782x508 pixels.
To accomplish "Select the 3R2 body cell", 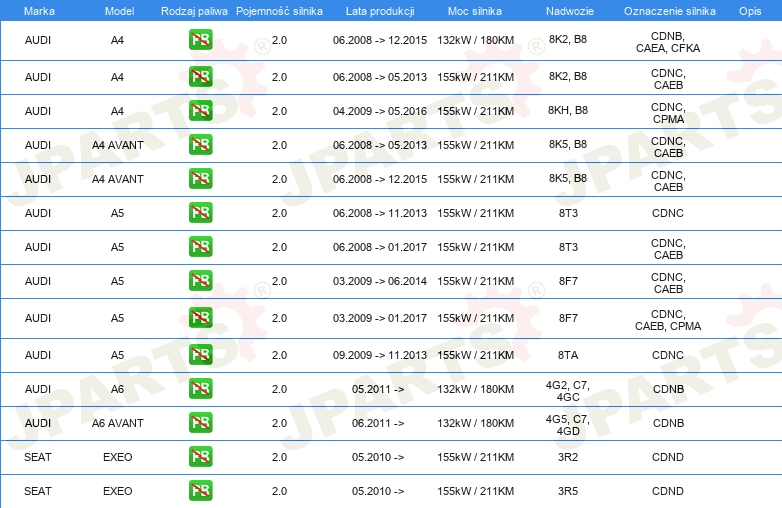I will click(568, 457).
